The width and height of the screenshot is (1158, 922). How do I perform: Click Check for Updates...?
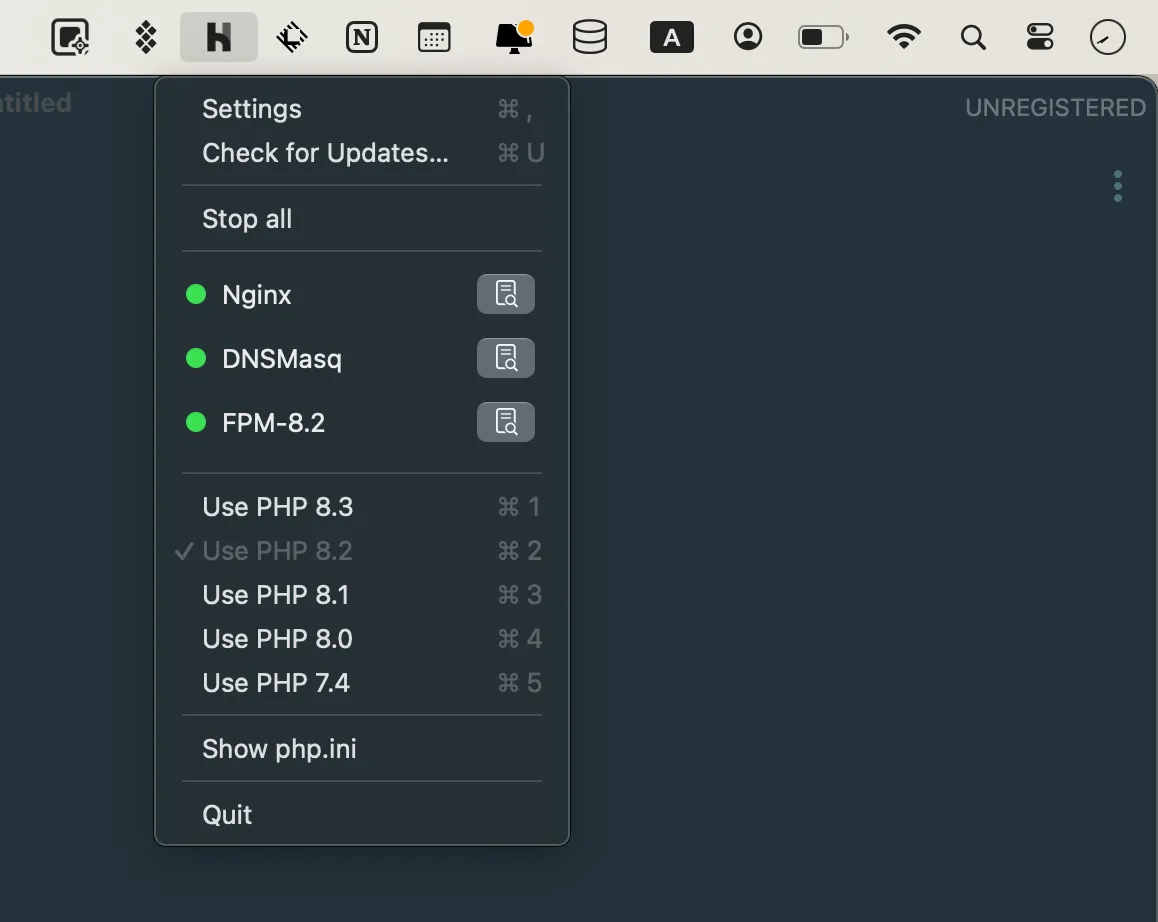[325, 153]
